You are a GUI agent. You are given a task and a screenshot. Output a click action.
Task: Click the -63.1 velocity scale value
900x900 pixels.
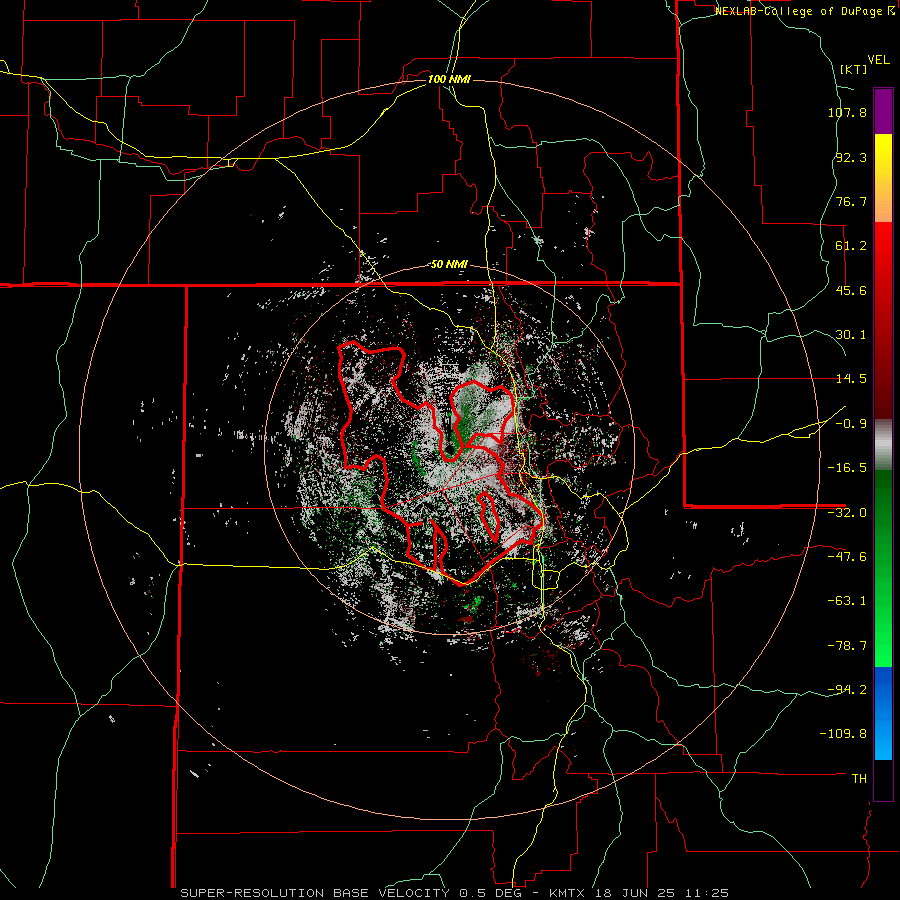coord(847,601)
